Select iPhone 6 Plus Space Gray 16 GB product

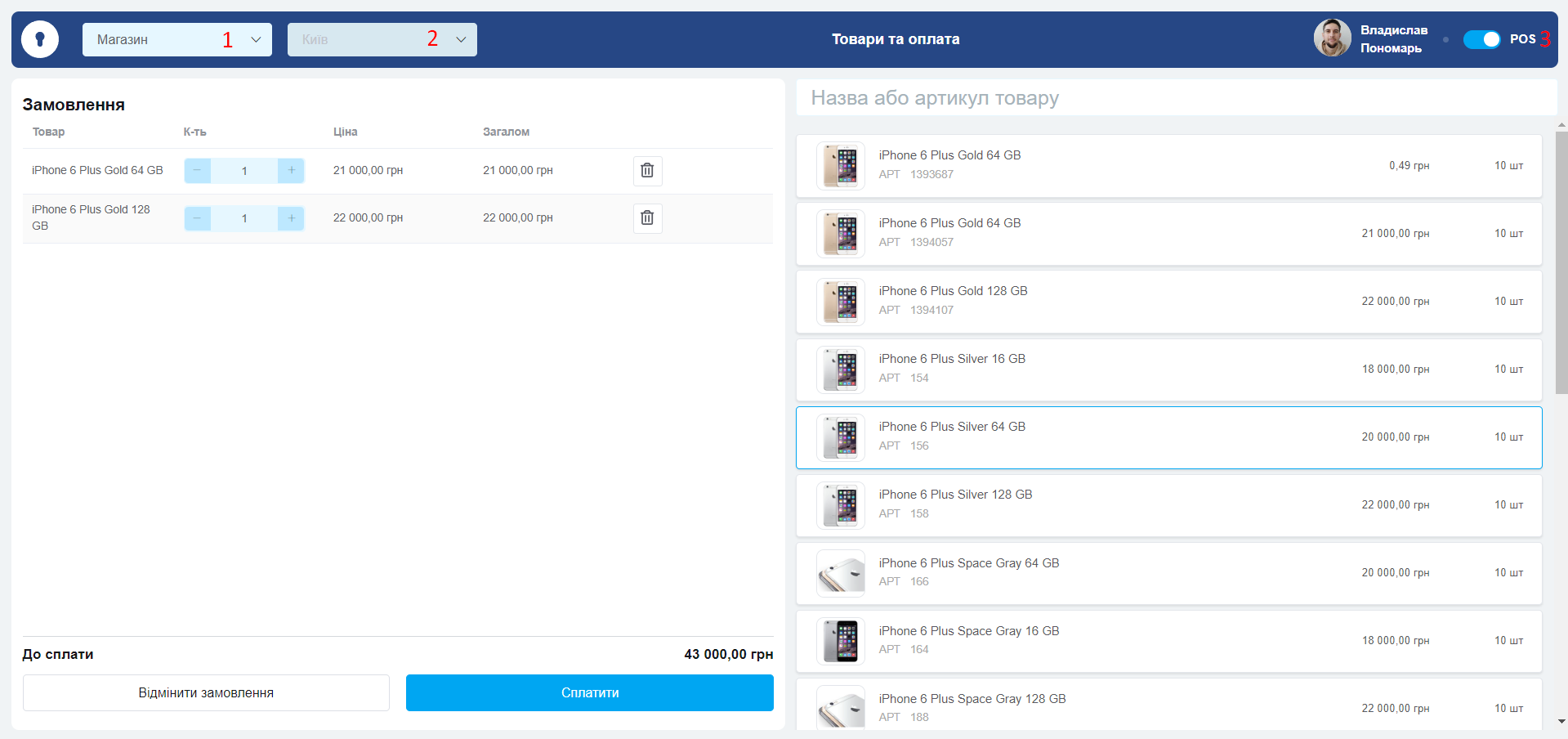coord(1169,641)
